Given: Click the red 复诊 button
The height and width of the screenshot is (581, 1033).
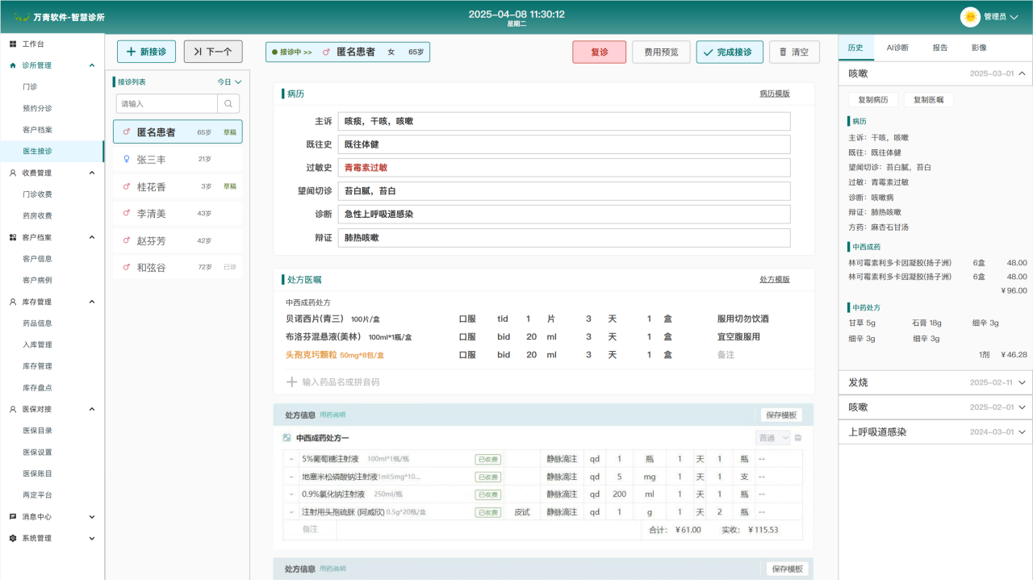Looking at the screenshot, I should tap(599, 52).
